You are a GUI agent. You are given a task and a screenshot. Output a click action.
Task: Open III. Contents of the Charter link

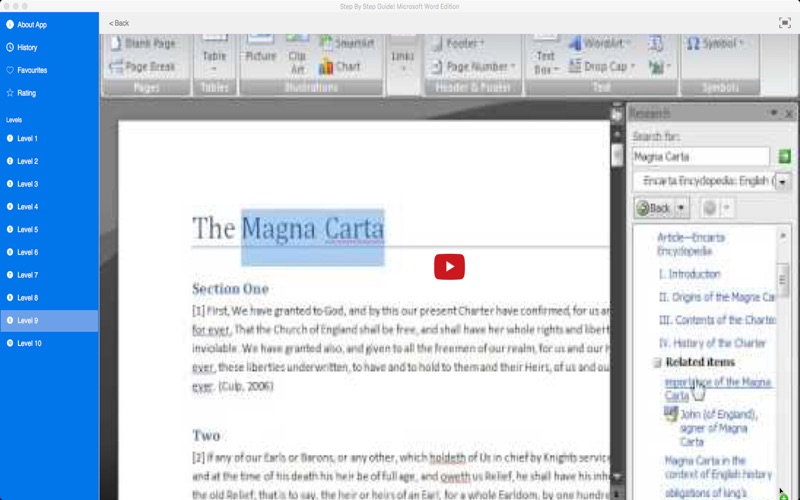(x=717, y=320)
